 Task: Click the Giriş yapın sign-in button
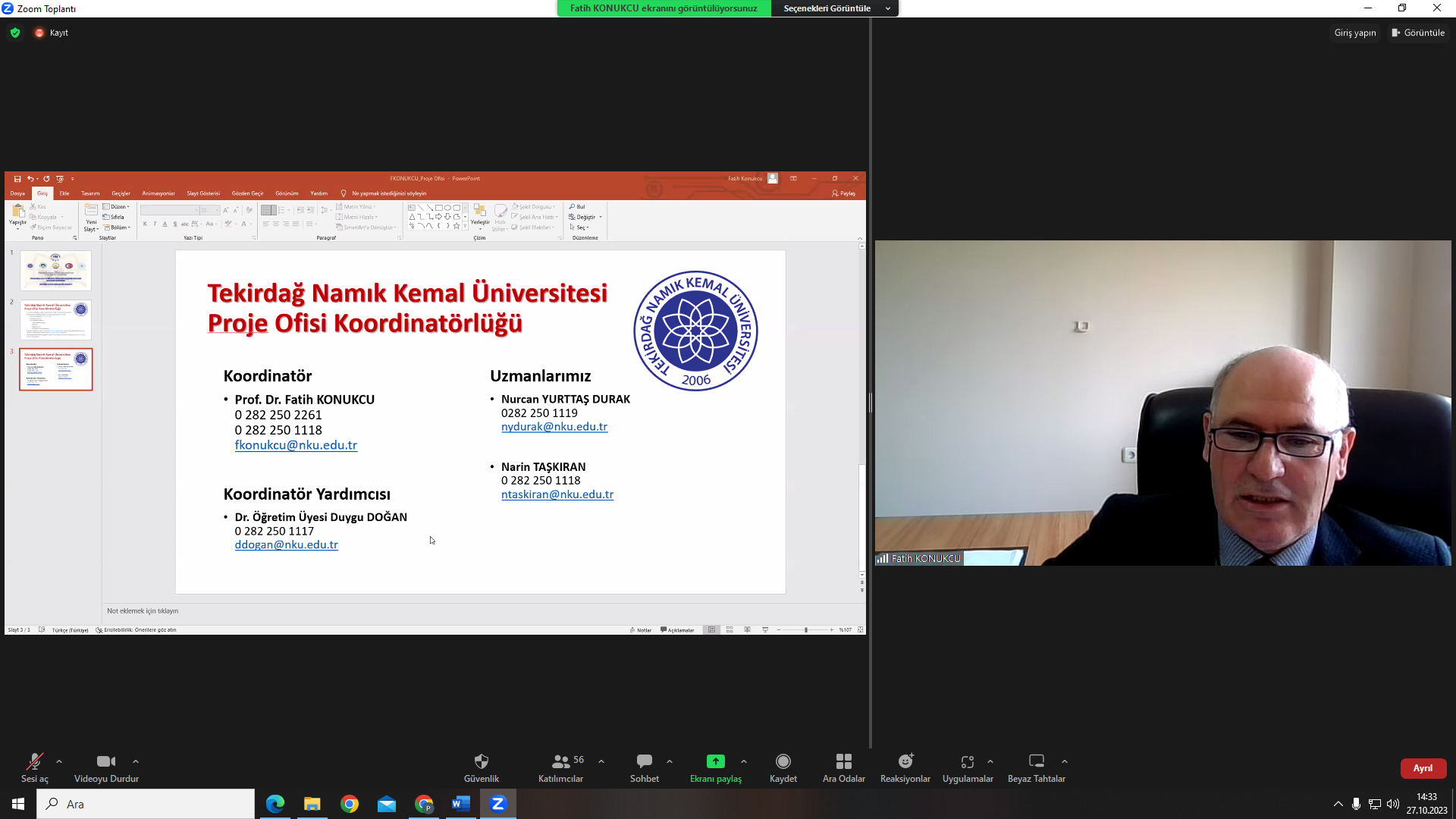click(x=1354, y=33)
